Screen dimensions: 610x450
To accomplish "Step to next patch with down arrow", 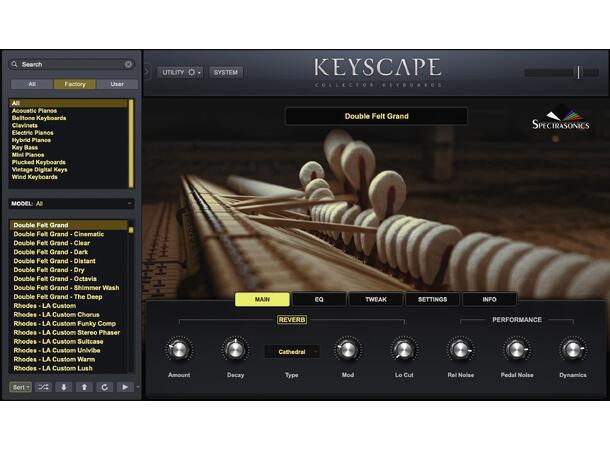I will pos(63,387).
